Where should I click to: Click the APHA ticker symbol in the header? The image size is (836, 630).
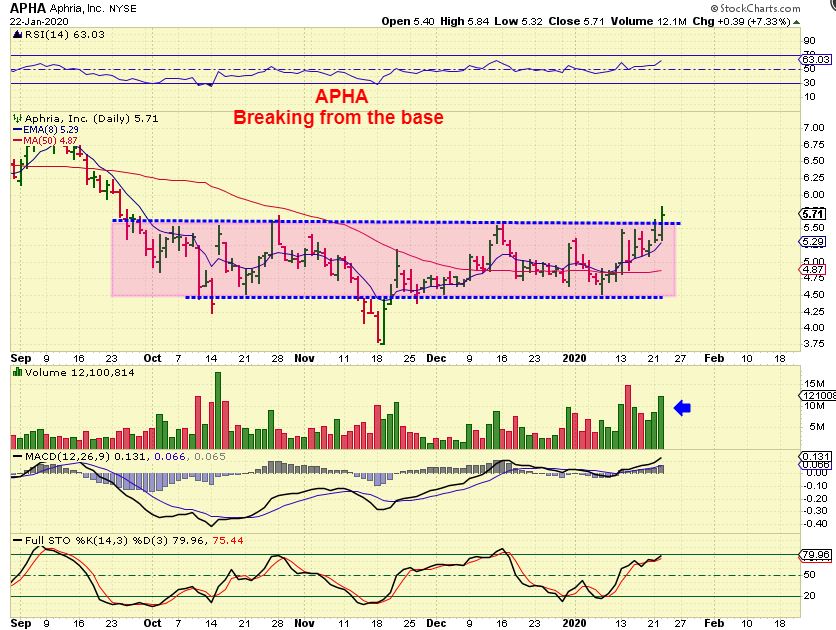(x=28, y=8)
